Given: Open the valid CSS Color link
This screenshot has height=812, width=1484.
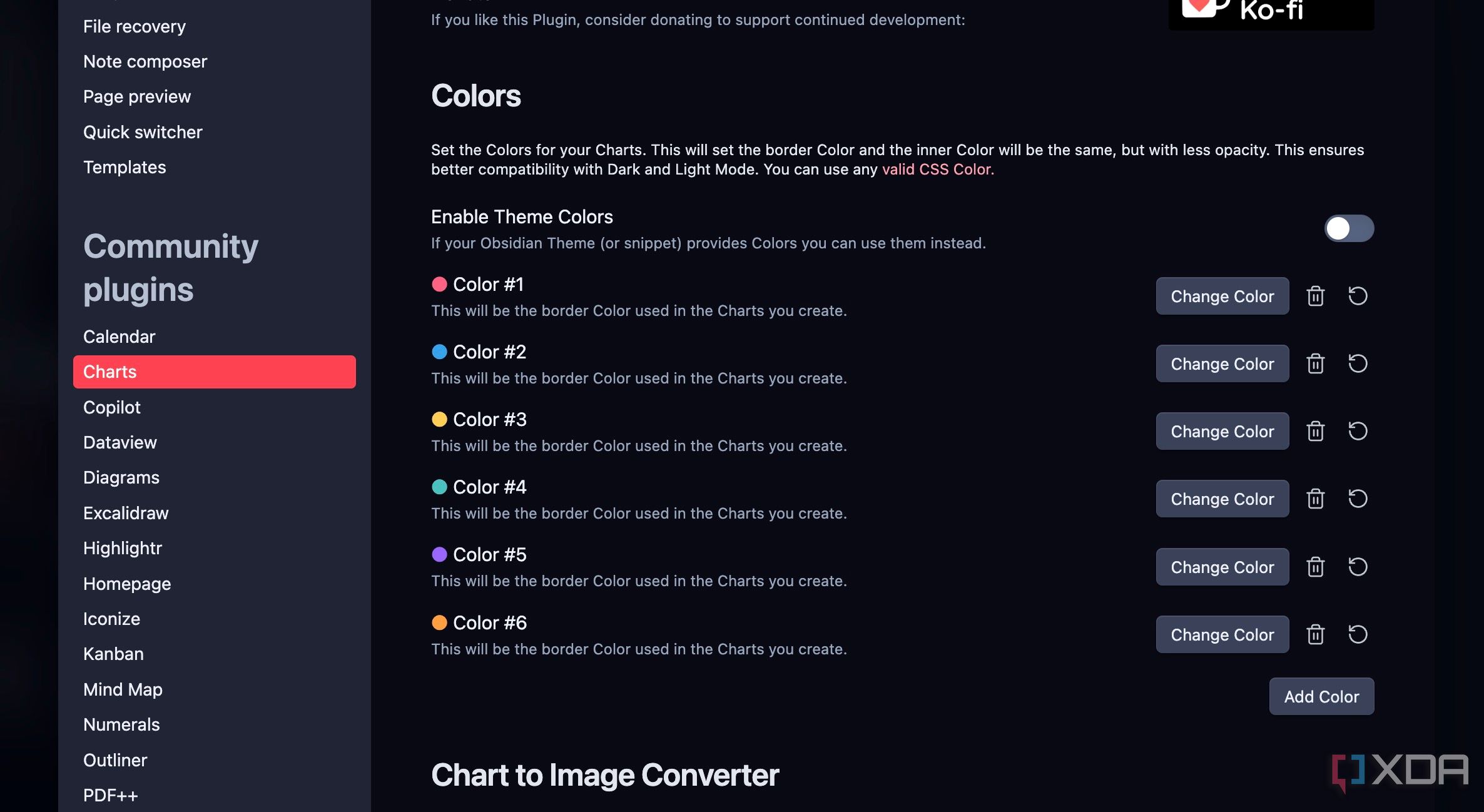Looking at the screenshot, I should tap(937, 169).
